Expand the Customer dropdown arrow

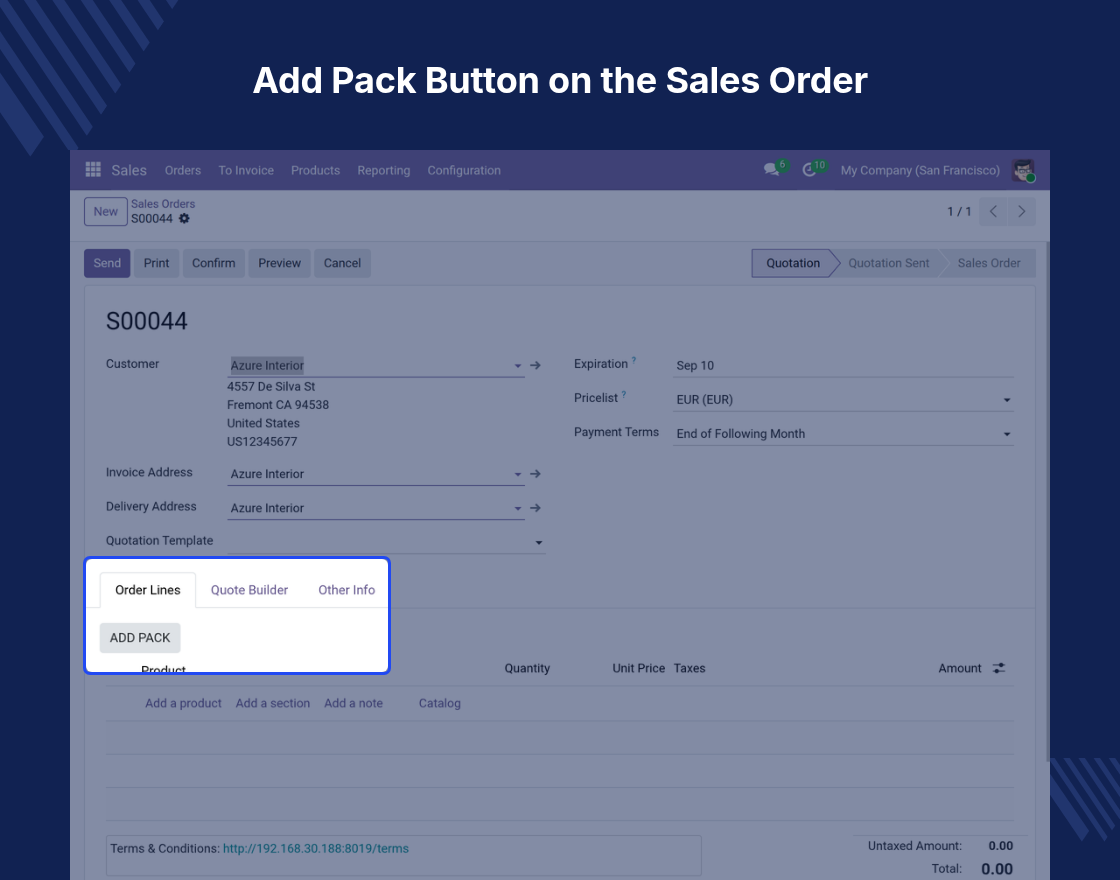click(x=518, y=366)
